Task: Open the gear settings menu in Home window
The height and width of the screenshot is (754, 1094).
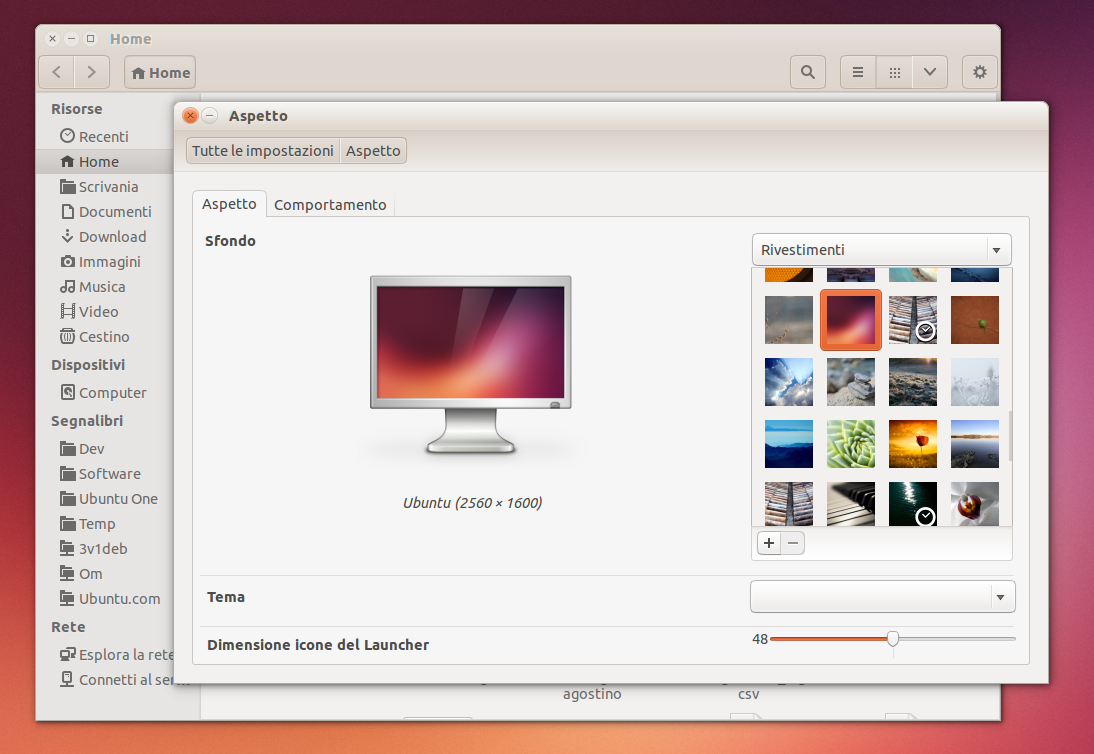Action: point(980,73)
